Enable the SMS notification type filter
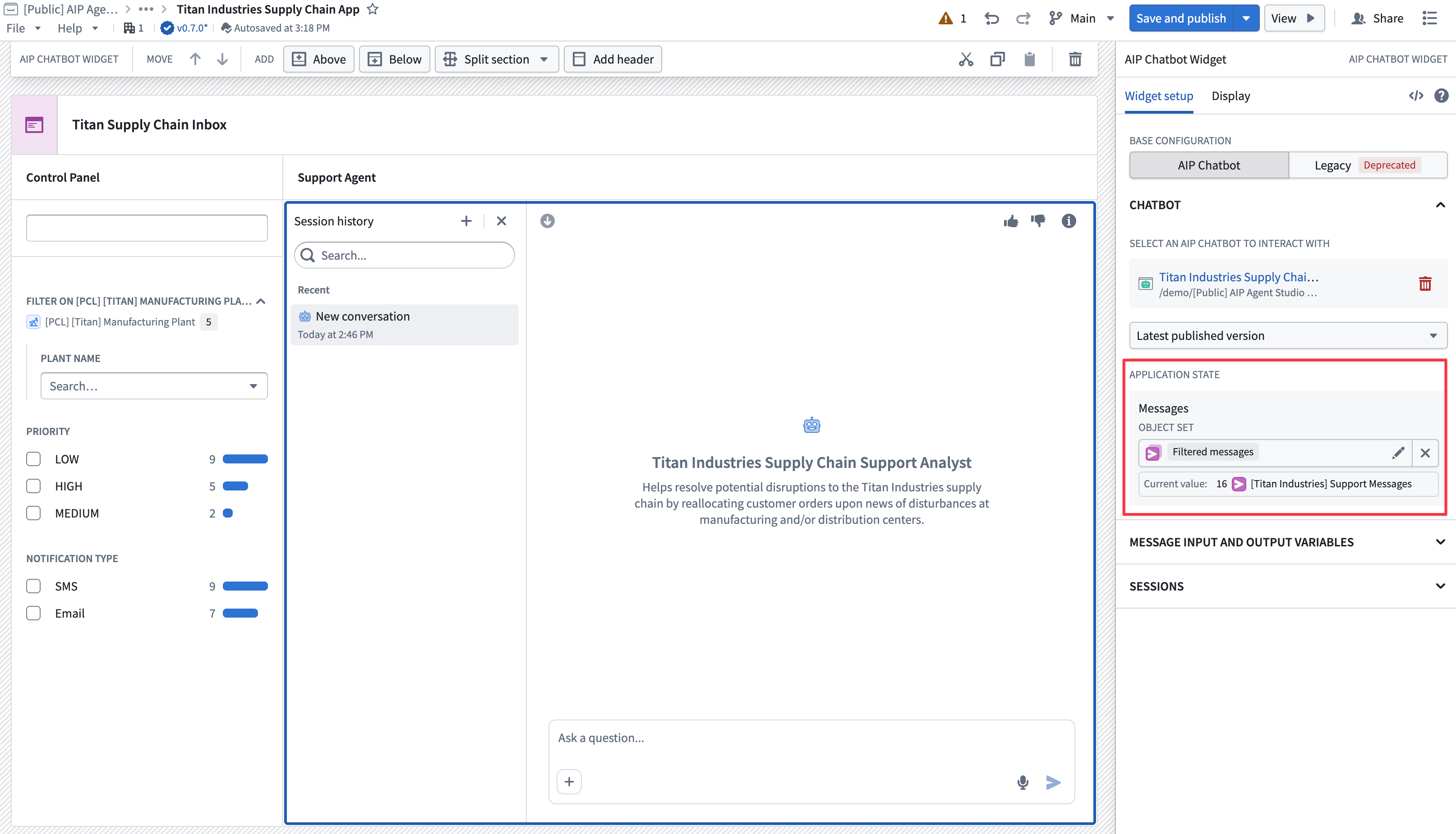The height and width of the screenshot is (834, 1456). 33,586
